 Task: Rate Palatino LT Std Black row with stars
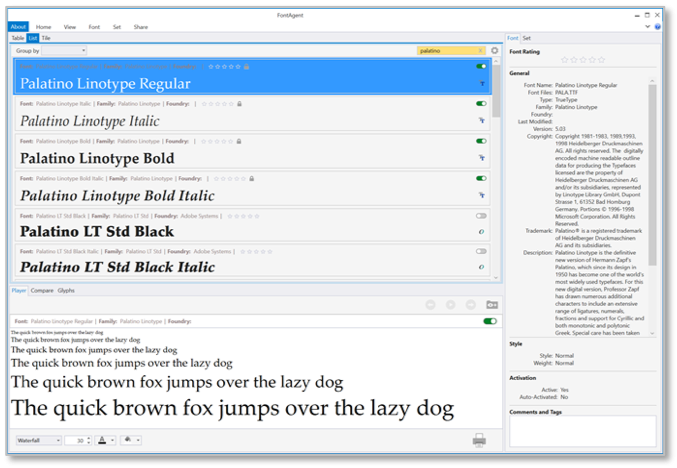(x=243, y=216)
